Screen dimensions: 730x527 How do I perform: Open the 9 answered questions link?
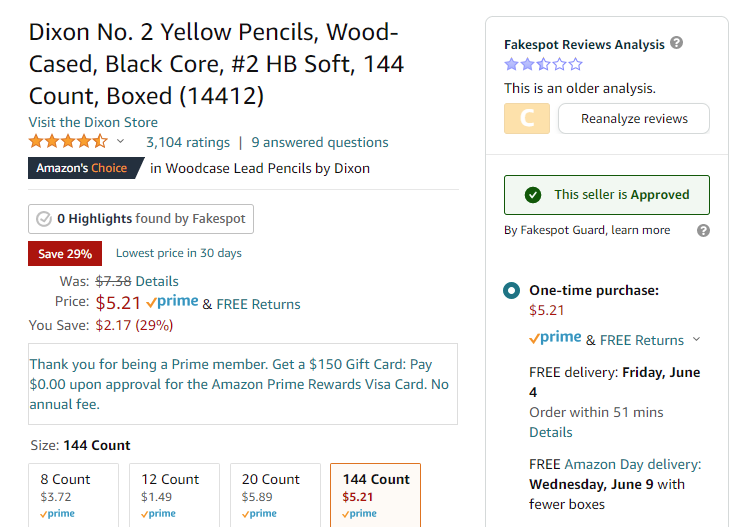coord(320,142)
